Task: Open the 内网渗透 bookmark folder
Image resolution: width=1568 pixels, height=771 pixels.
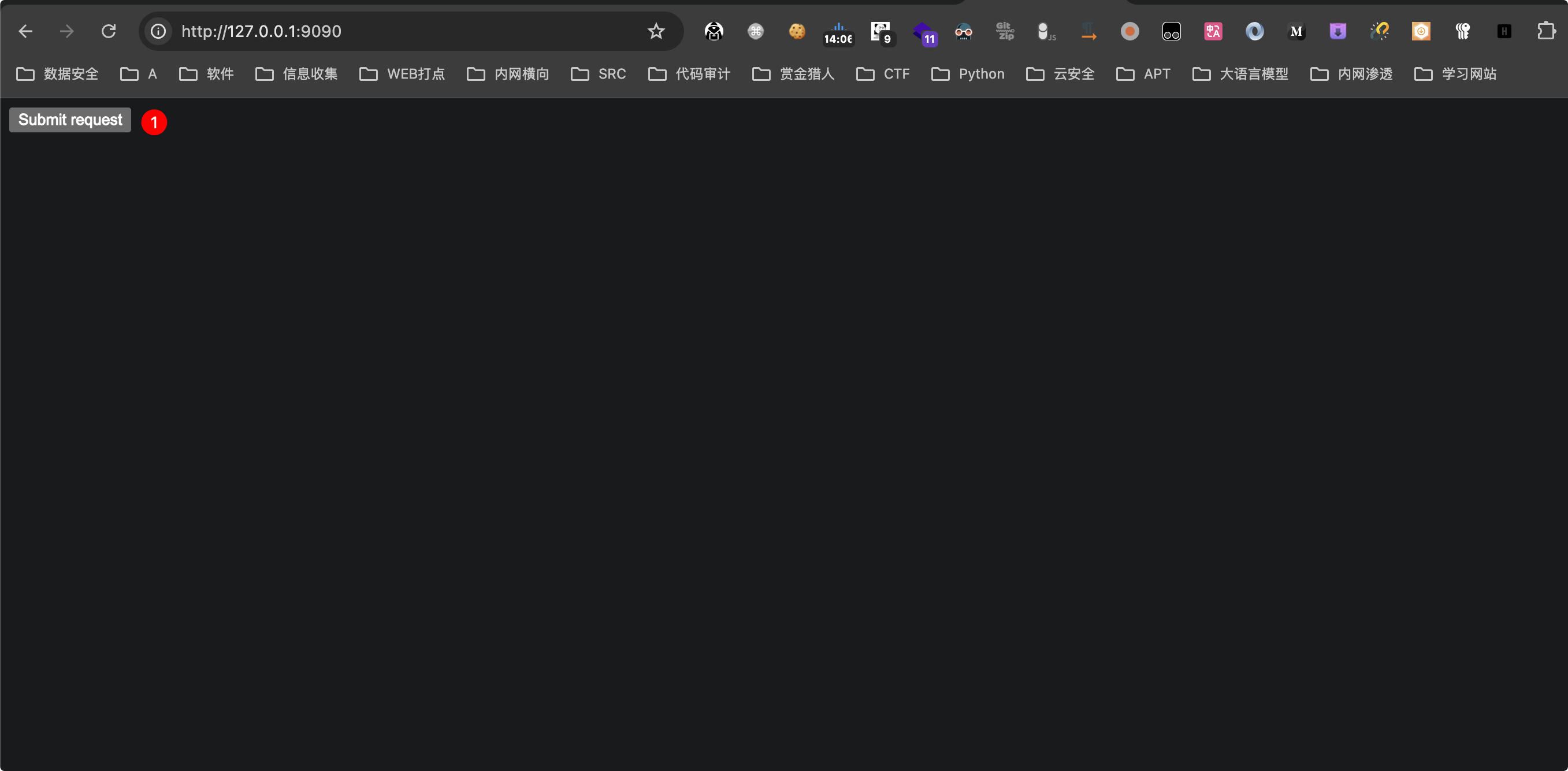Action: tap(1352, 73)
